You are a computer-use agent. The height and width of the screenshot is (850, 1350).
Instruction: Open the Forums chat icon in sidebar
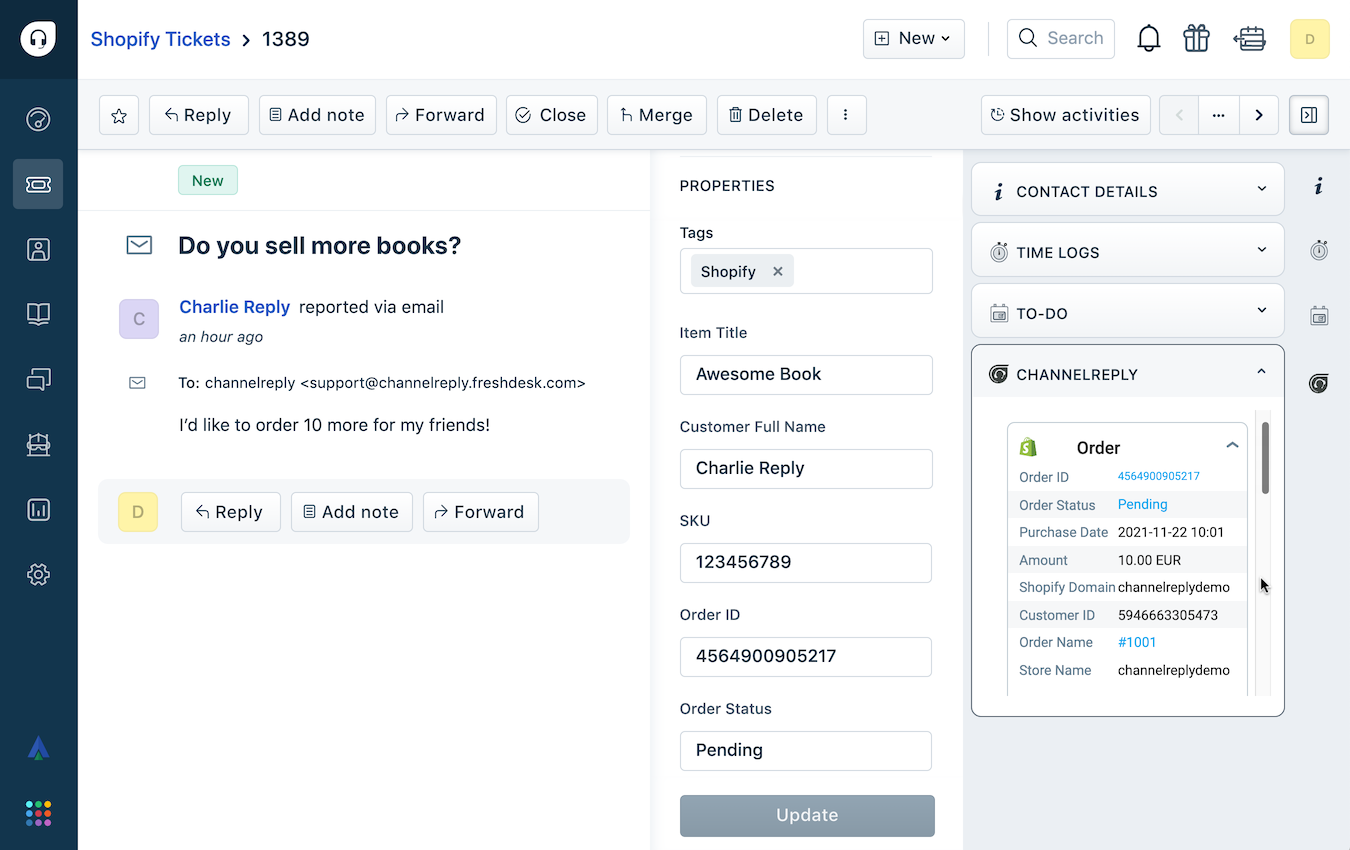point(38,379)
